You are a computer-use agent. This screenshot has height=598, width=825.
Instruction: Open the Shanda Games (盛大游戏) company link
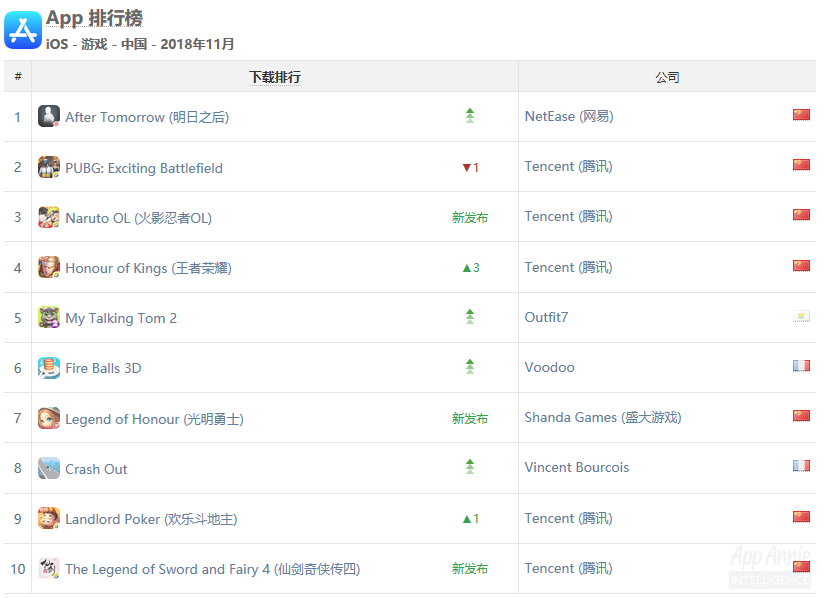point(603,417)
